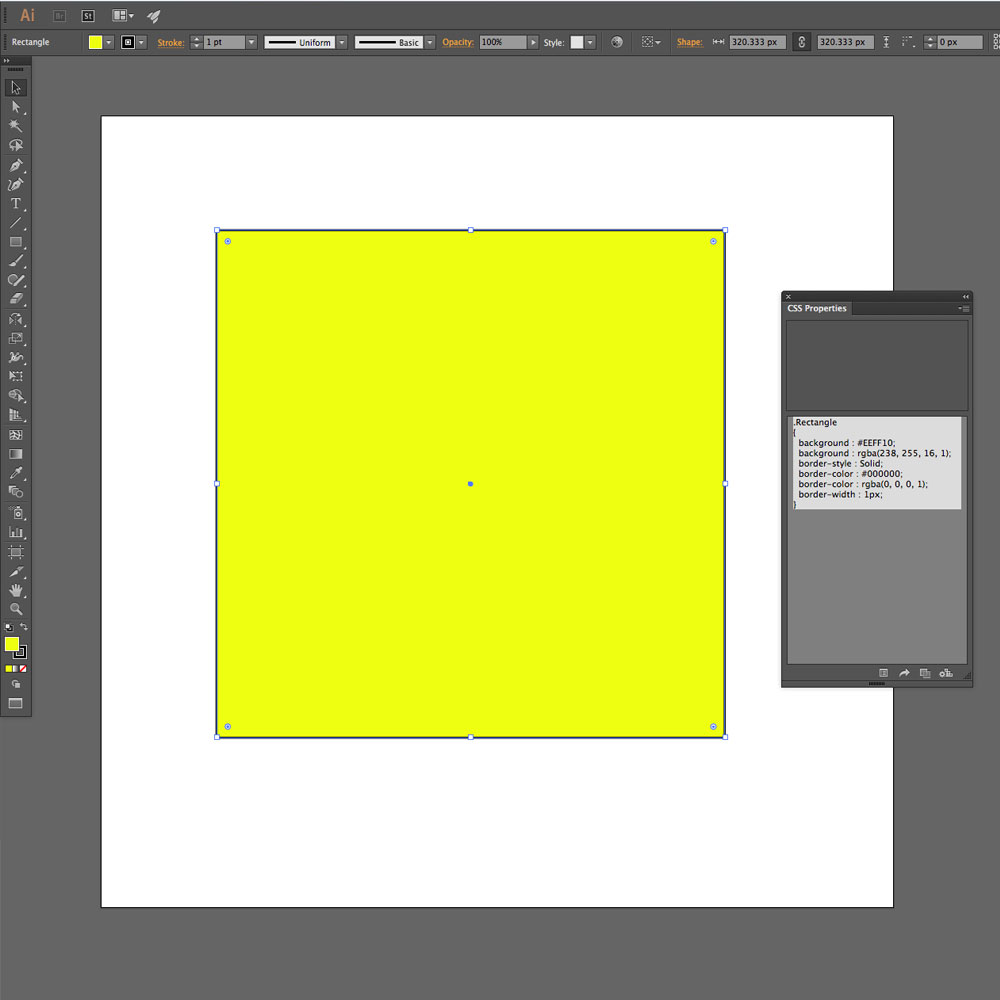Viewport: 1000px width, 1000px height.
Task: Select the Mesh tool
Action: click(x=16, y=435)
